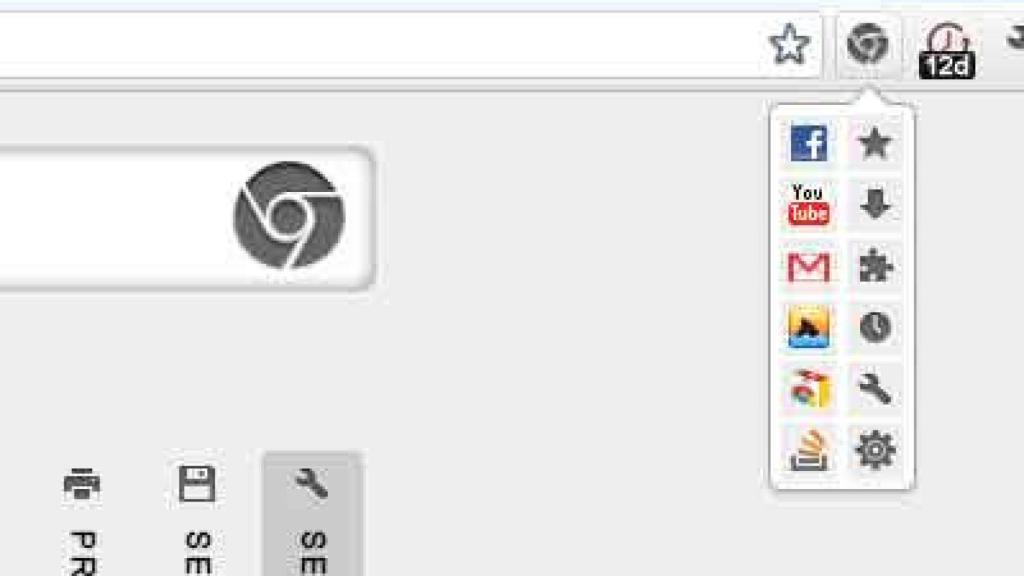Open Downloads via the arrow icon

click(x=874, y=204)
